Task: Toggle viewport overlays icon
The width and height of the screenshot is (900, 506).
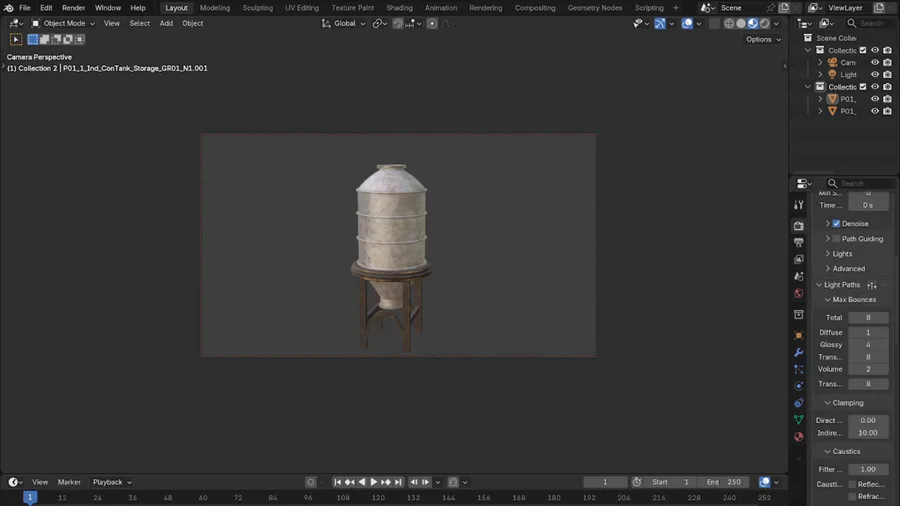Action: [x=687, y=24]
